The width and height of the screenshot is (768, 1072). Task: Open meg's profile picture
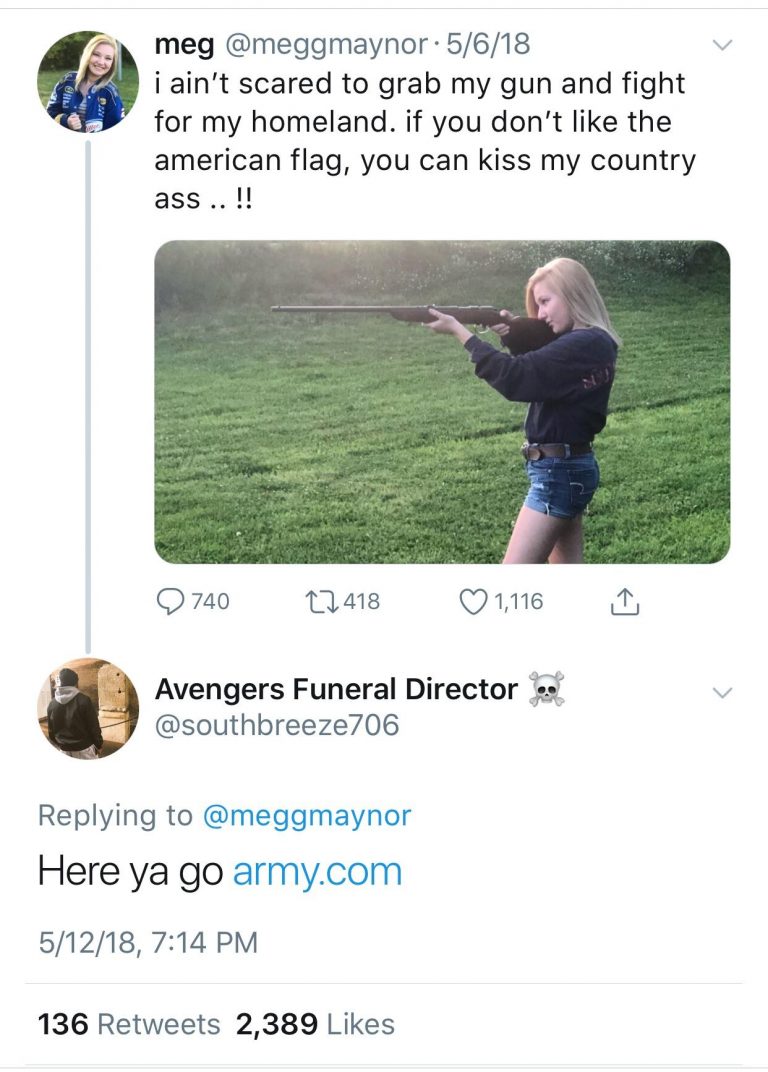pos(88,82)
